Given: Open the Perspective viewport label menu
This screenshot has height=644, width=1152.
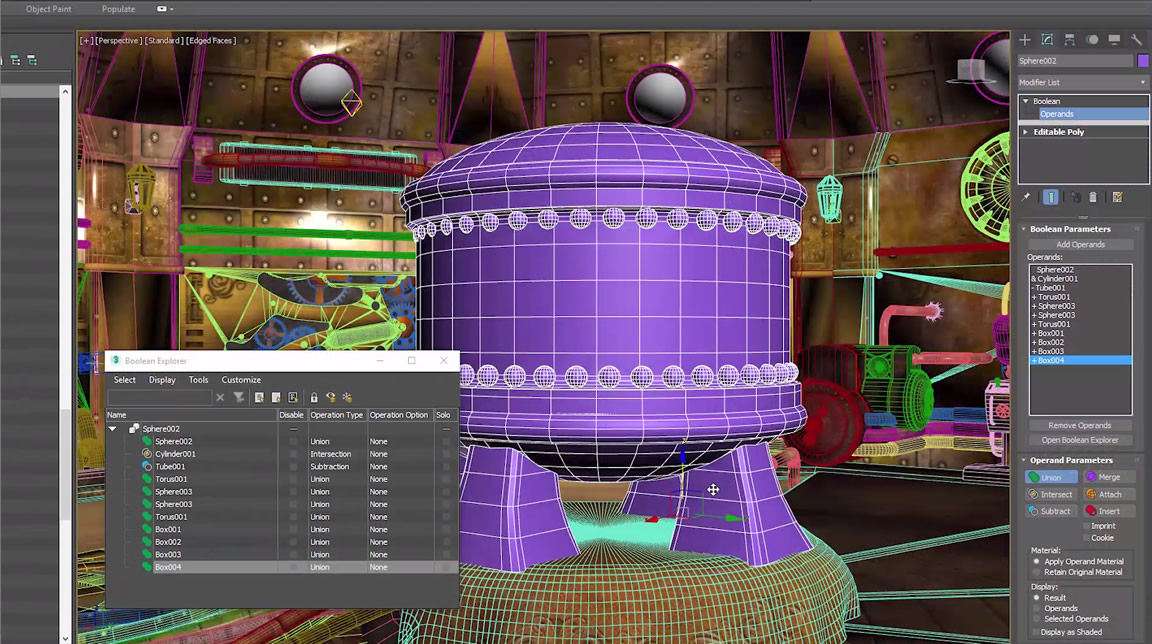Looking at the screenshot, I should click(x=118, y=40).
